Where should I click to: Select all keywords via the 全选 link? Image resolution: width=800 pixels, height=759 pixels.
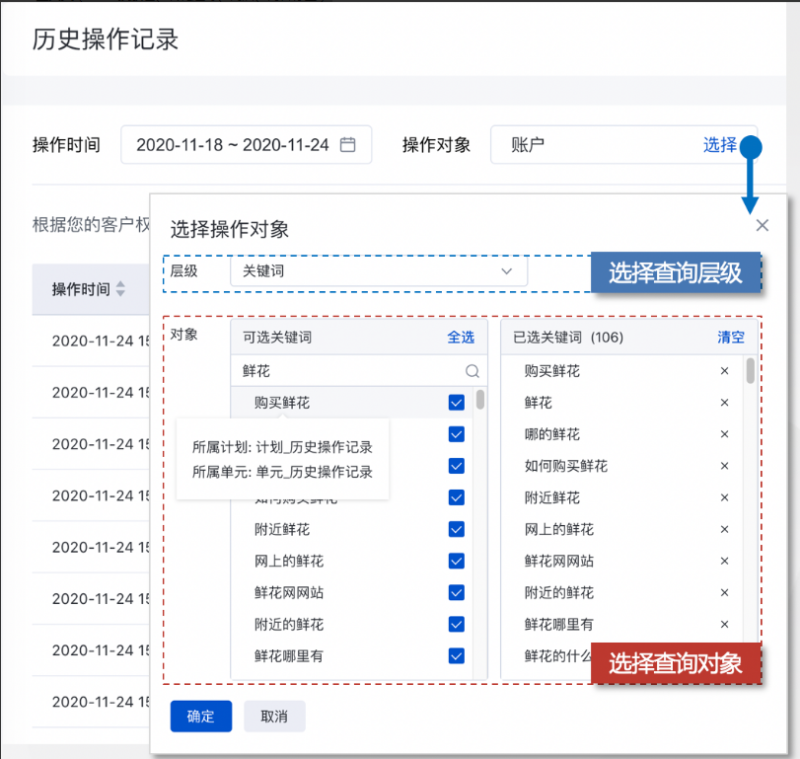pos(462,337)
